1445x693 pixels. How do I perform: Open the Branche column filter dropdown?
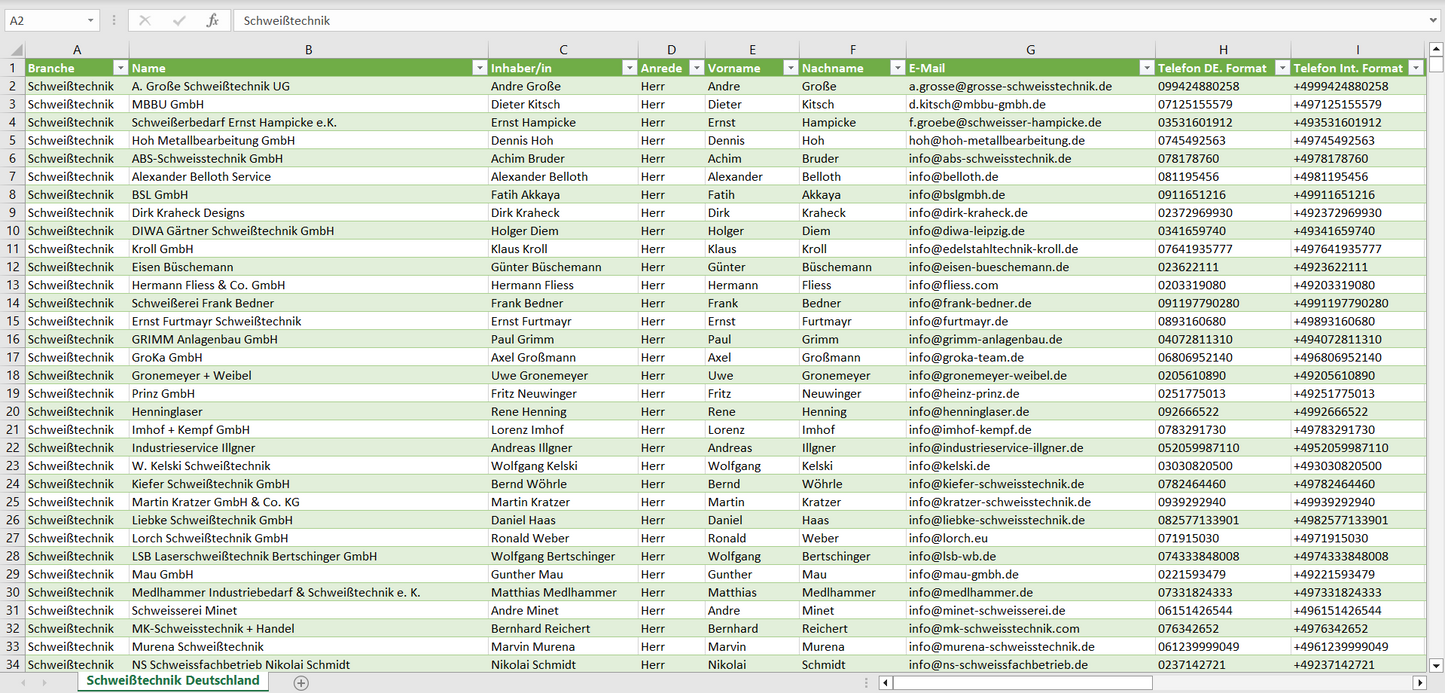120,68
